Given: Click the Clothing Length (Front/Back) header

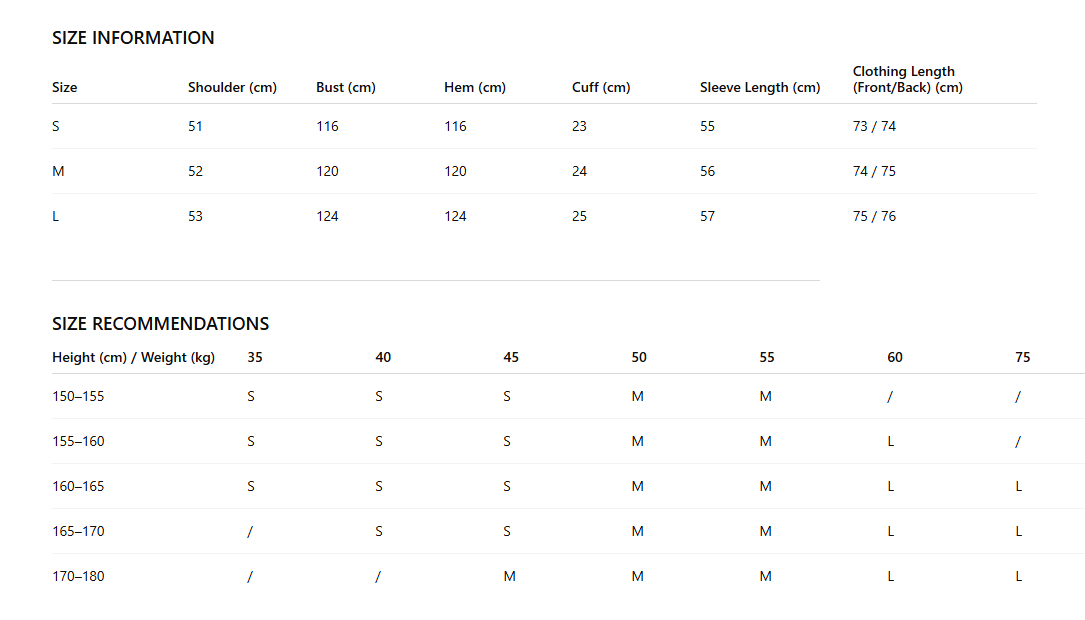Looking at the screenshot, I should tap(907, 80).
